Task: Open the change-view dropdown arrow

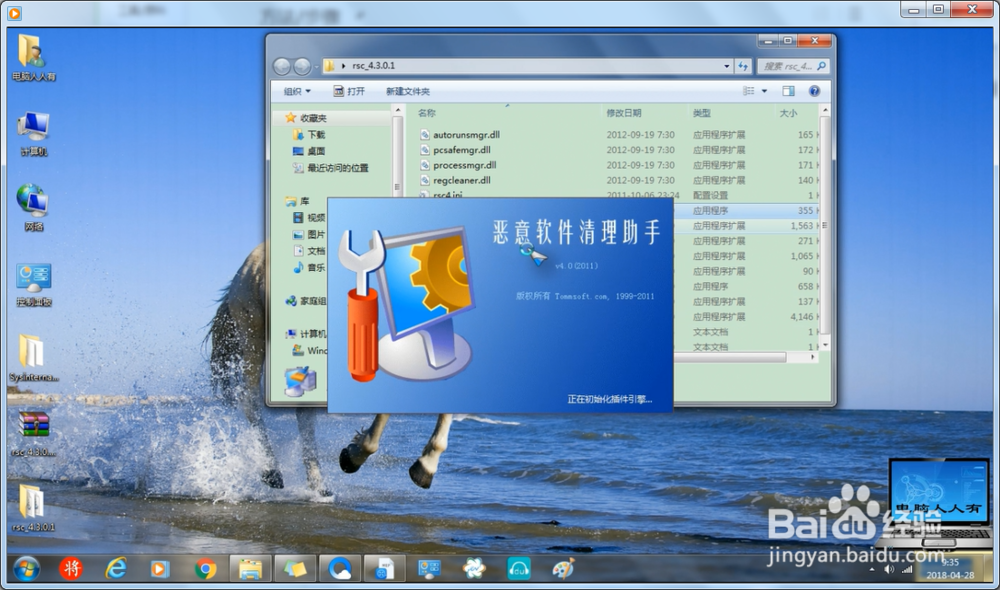Action: coord(764,90)
